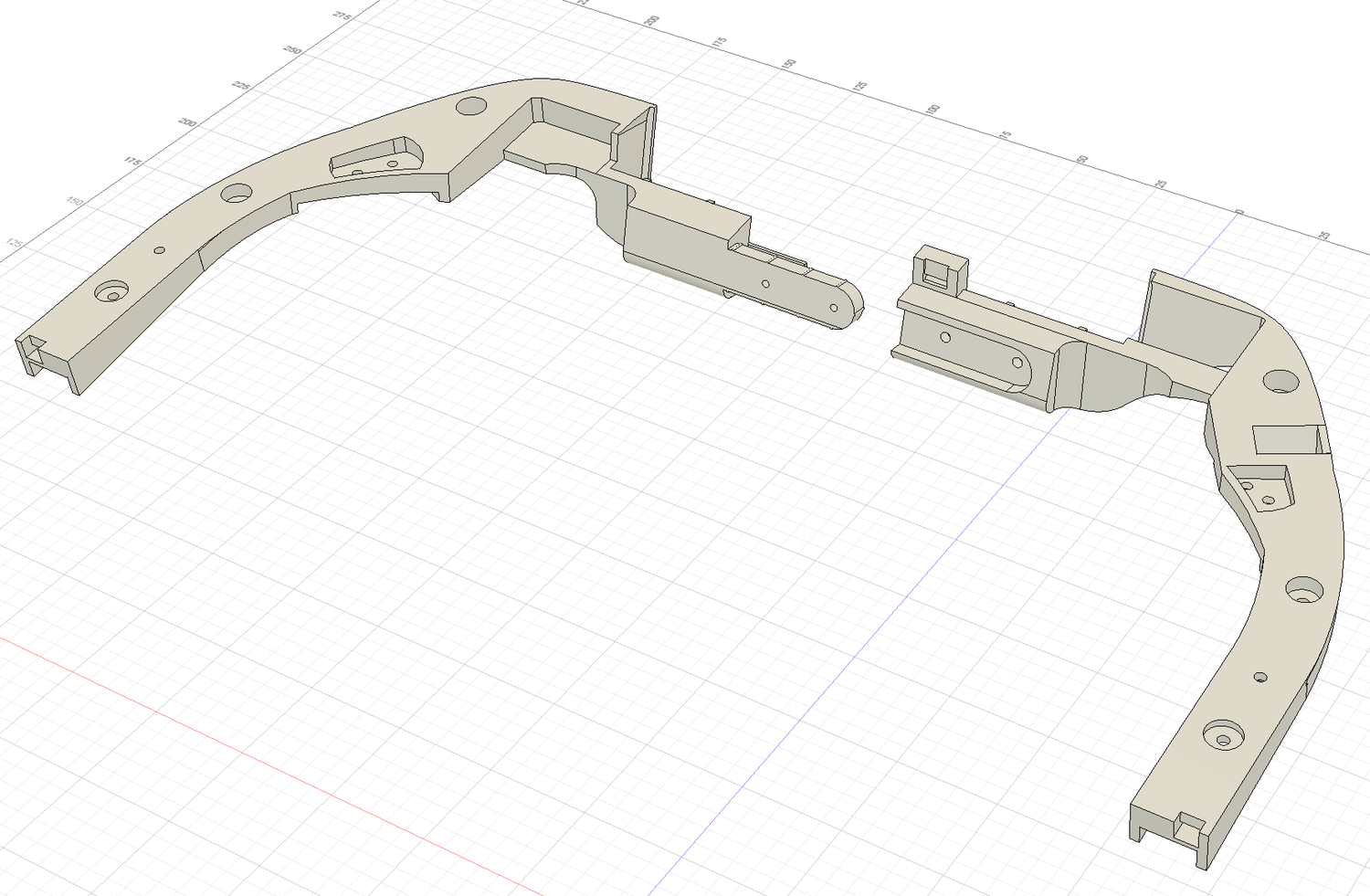This screenshot has width=1370, height=896.
Task: Click the tiny hole on left part's curved arm
Action: pyautogui.click(x=159, y=249)
